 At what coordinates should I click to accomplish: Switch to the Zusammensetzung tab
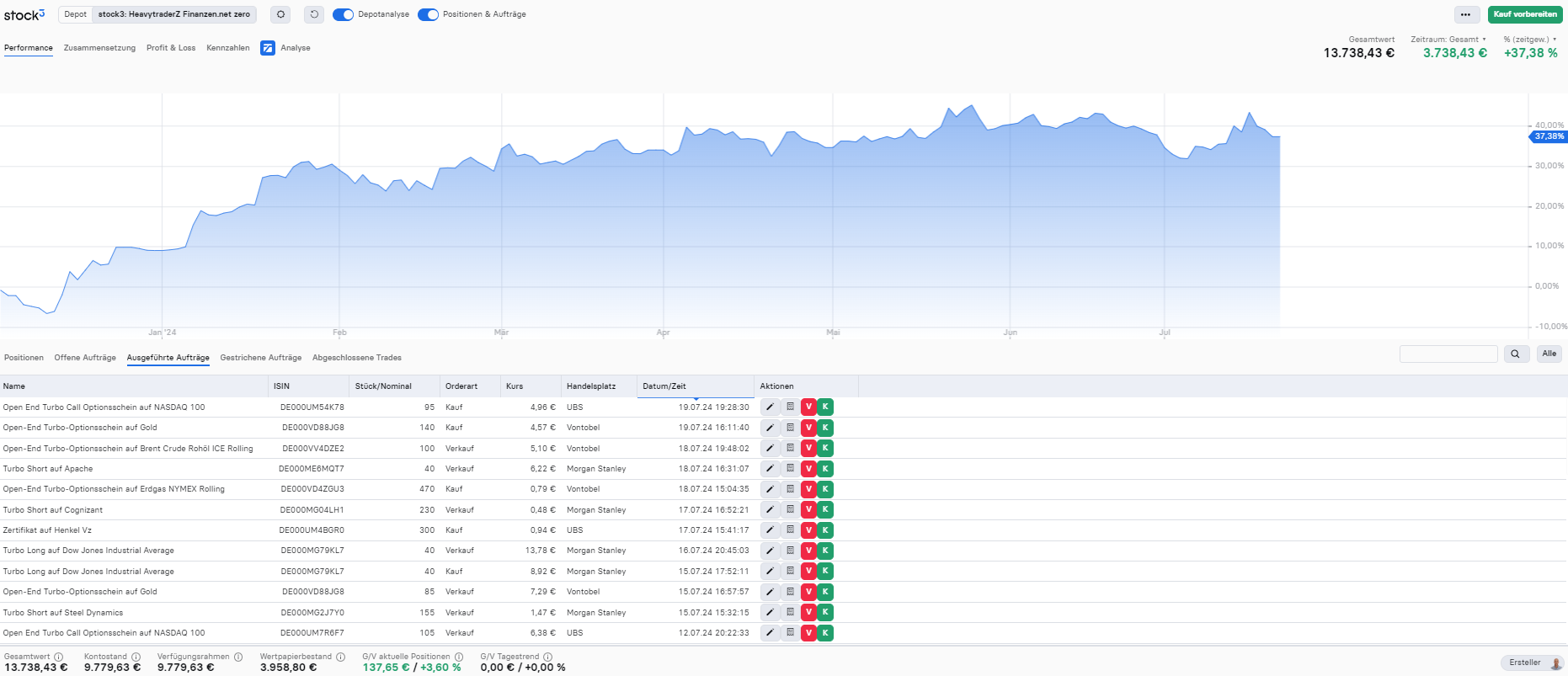point(99,48)
